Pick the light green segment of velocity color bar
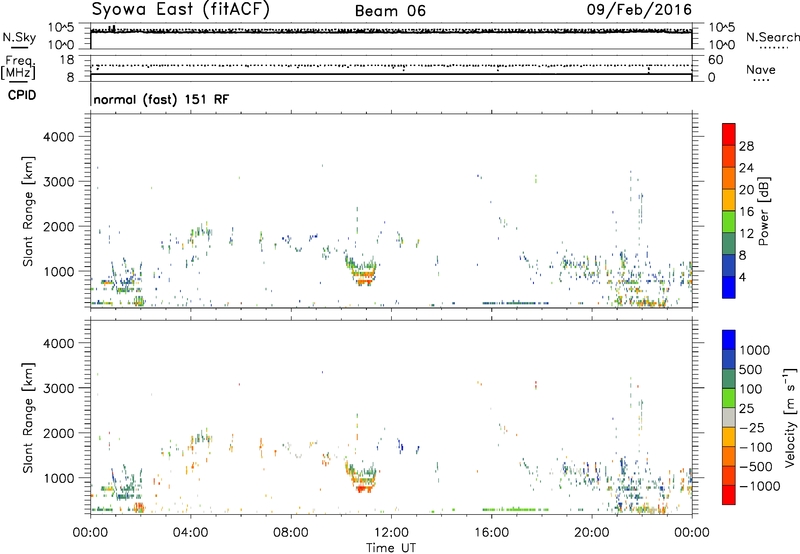Screen dimensions: 800x554 [x=729, y=398]
